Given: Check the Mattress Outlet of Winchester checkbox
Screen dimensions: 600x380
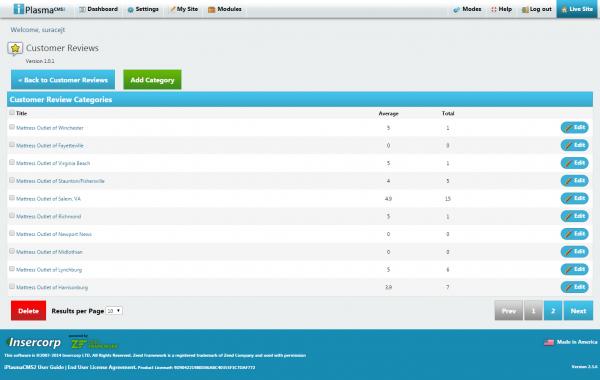Looking at the screenshot, I should click(x=12, y=127).
